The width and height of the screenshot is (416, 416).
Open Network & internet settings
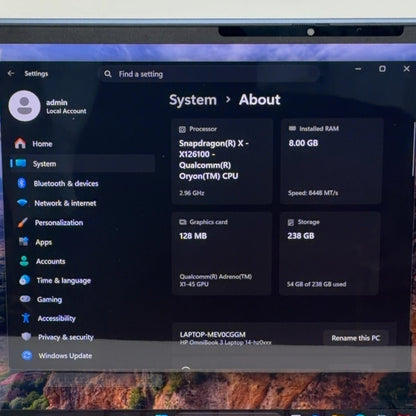pyautogui.click(x=65, y=203)
